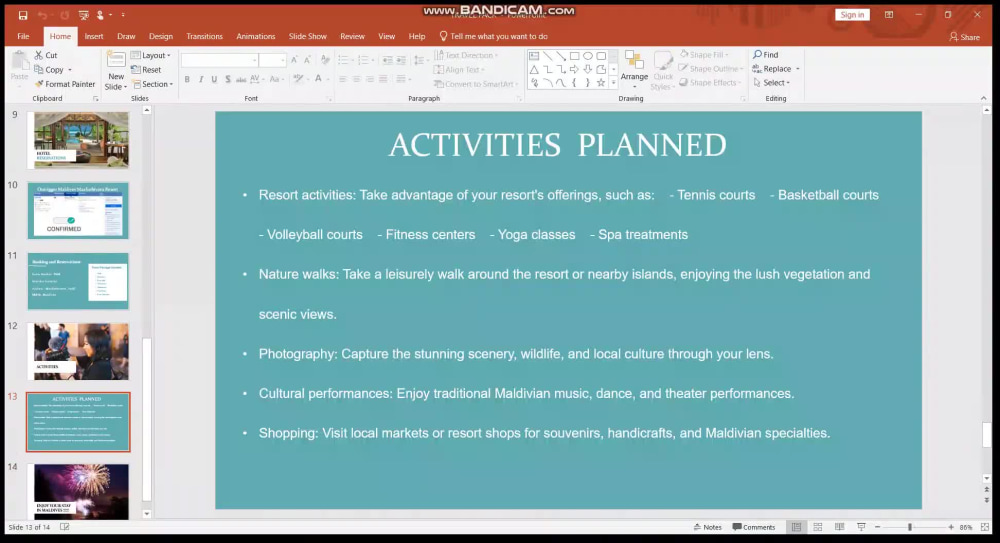Switch to the Design tab
The width and height of the screenshot is (1000, 543).
click(161, 36)
